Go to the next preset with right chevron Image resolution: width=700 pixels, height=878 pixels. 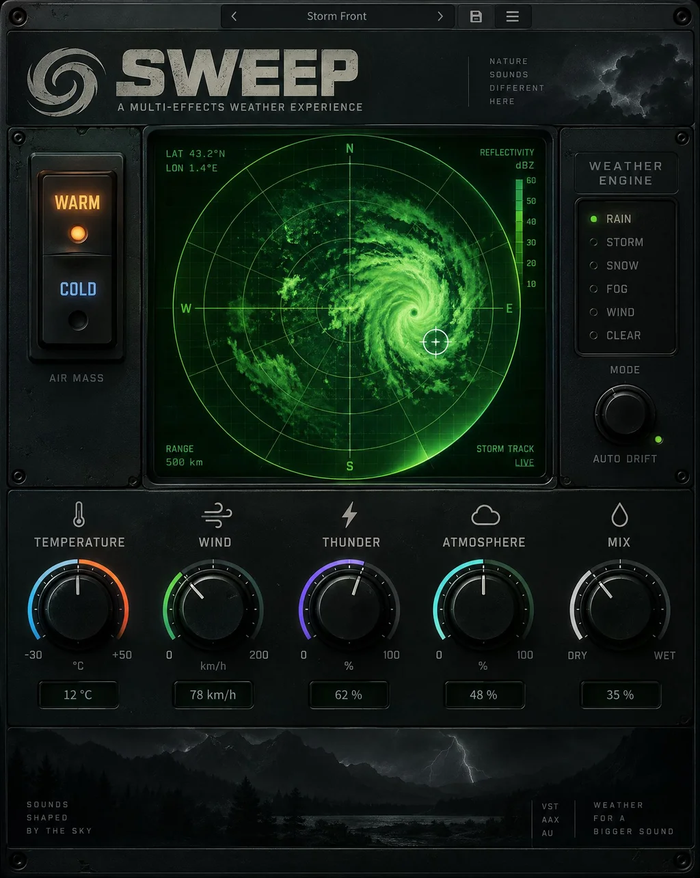pyautogui.click(x=440, y=16)
